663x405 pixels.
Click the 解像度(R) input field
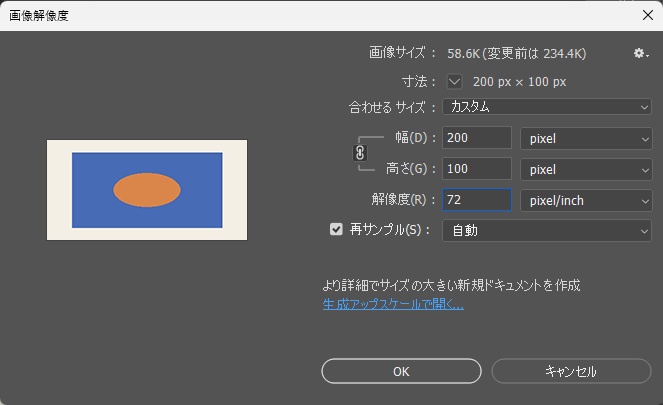pyautogui.click(x=477, y=200)
